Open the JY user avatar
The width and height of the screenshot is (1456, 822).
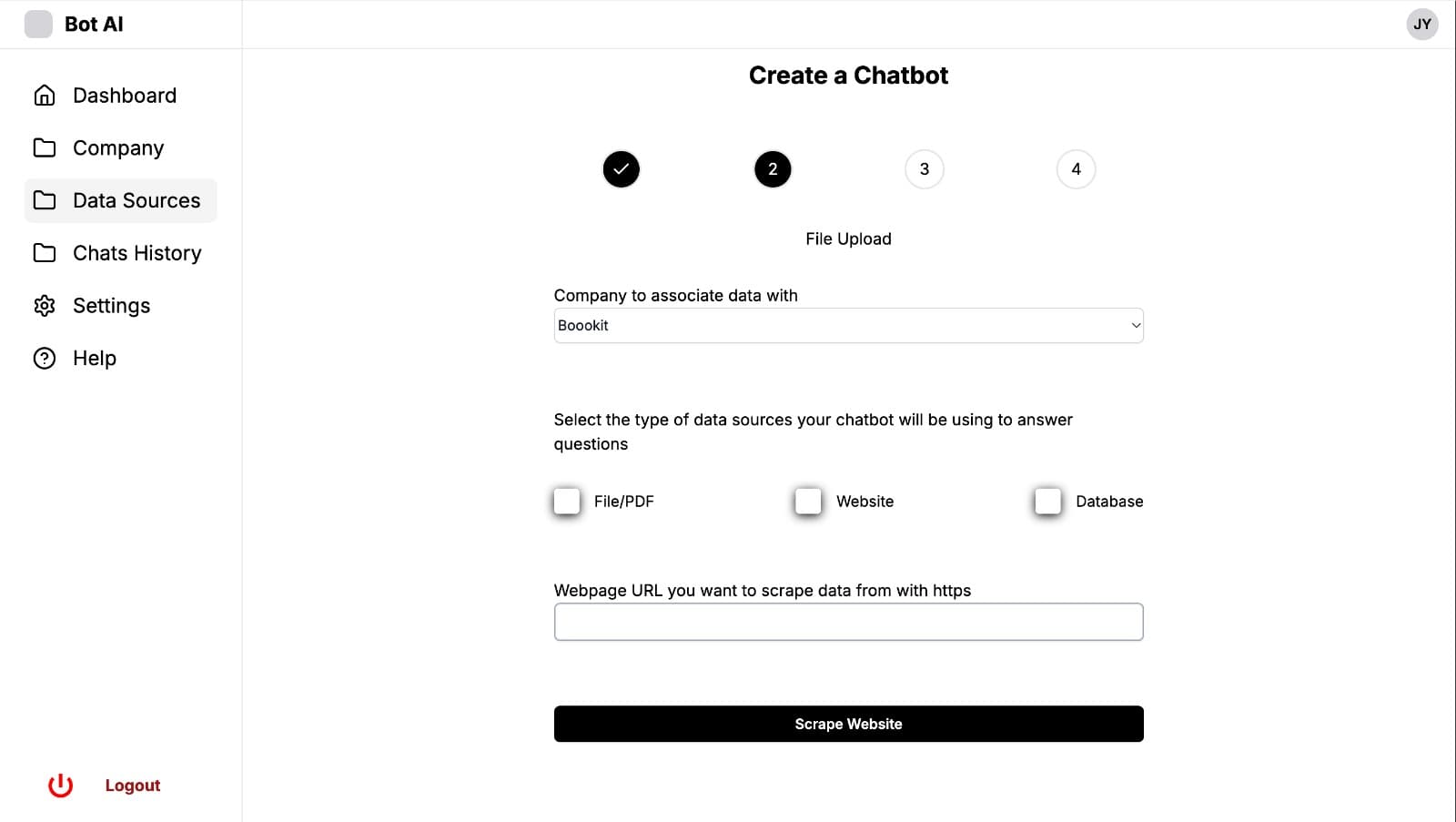click(1422, 25)
